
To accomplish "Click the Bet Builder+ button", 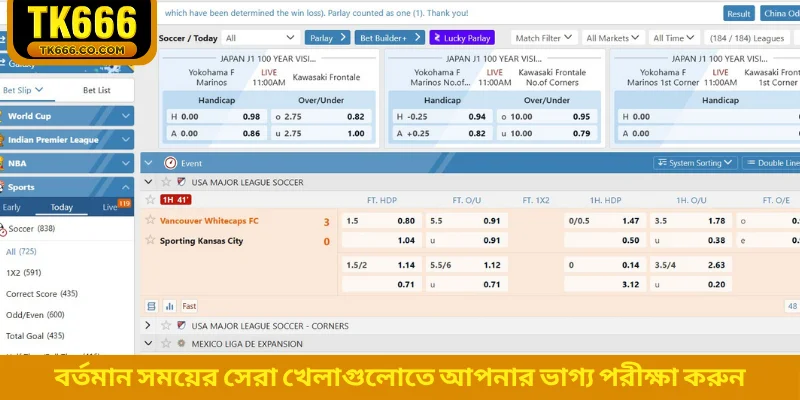I will point(390,38).
